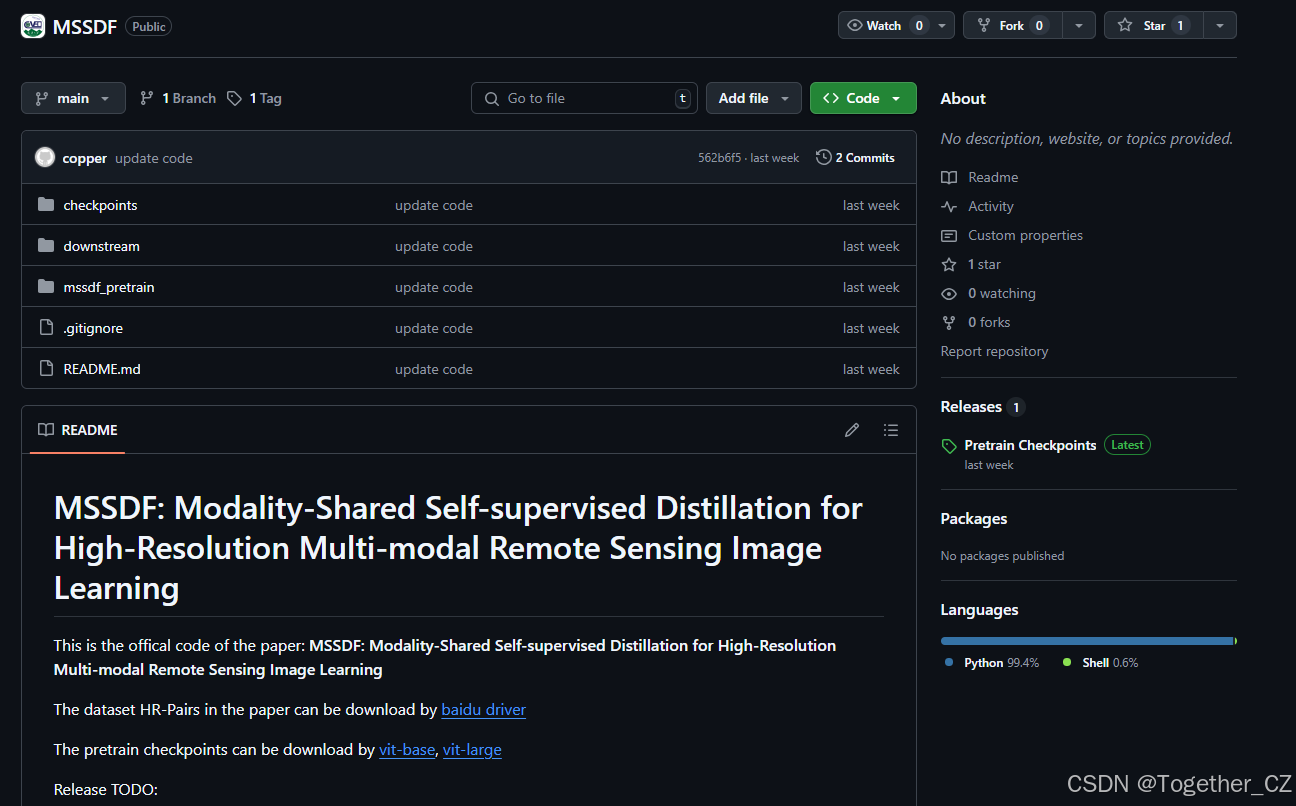Open the downstream folder icon
1296x806 pixels.
[46, 246]
